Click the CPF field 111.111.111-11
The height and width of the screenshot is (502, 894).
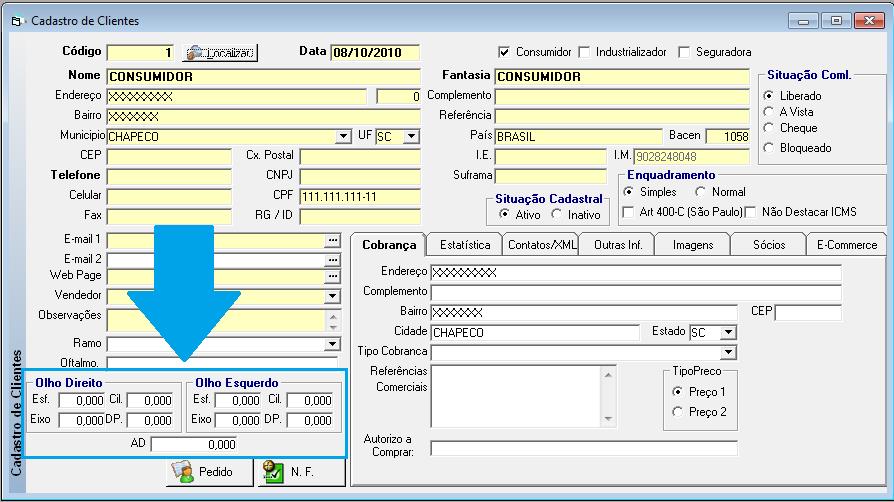coord(360,197)
